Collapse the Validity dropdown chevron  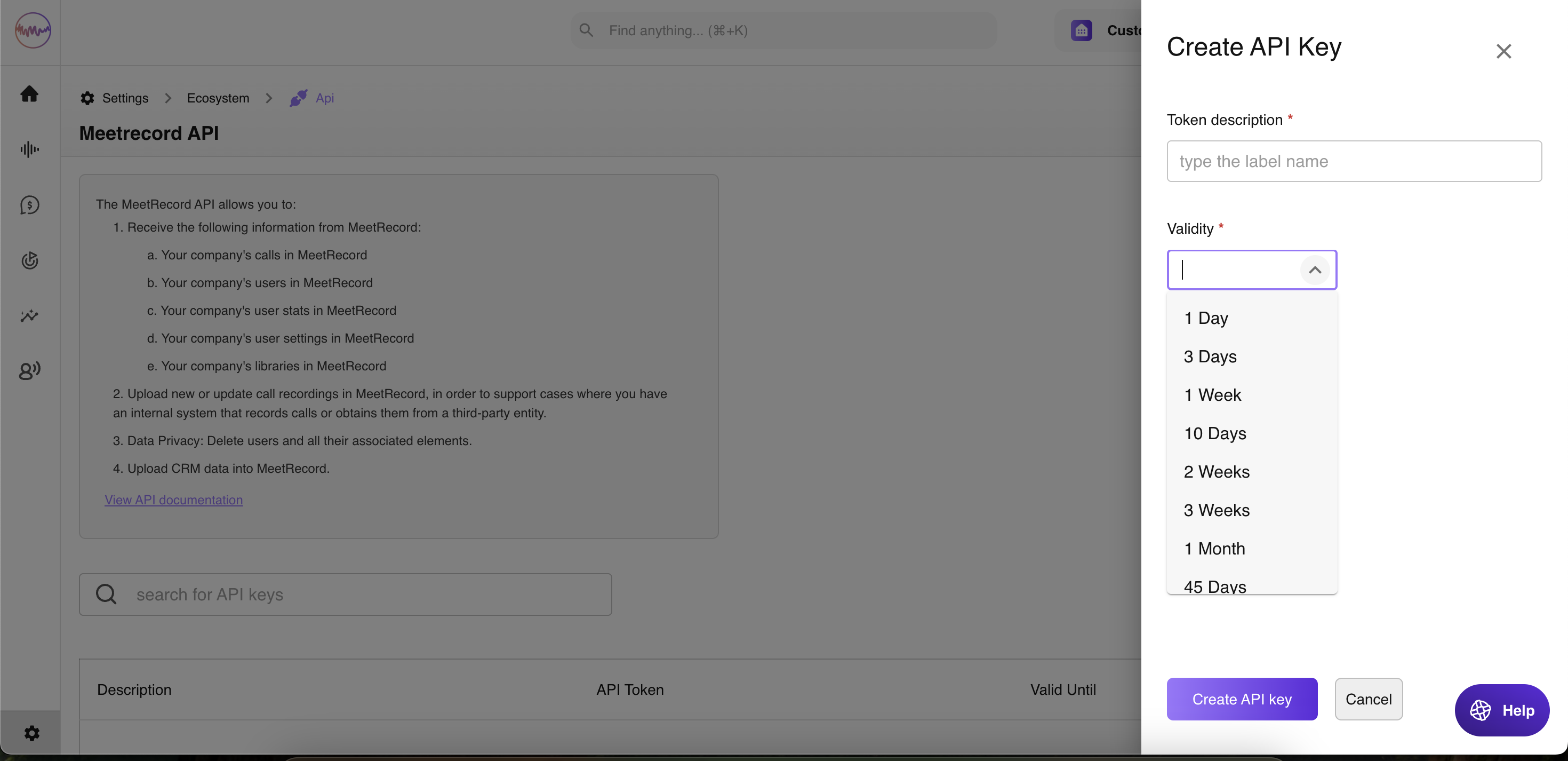click(x=1314, y=270)
